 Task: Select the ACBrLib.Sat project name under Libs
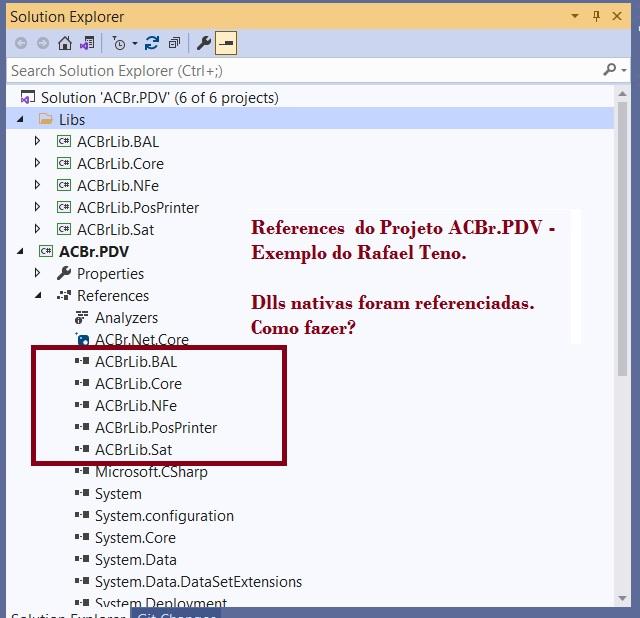[x=116, y=230]
